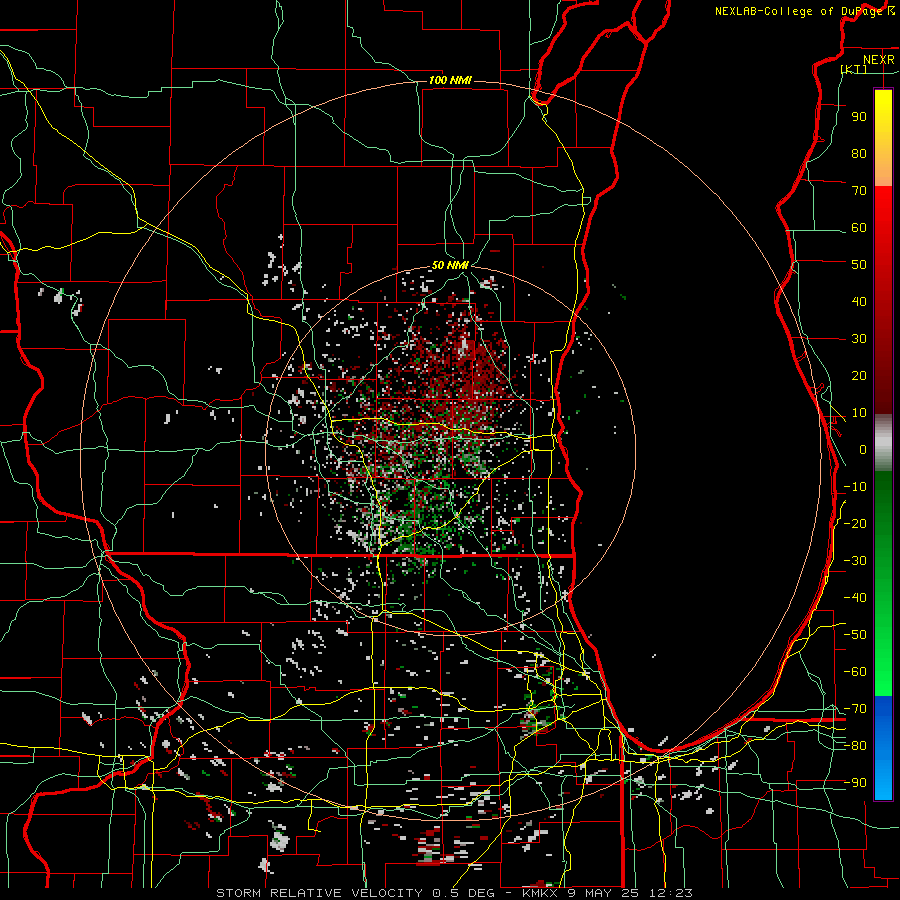The height and width of the screenshot is (900, 900).
Task: Click the 20 value on the velocity scale
Action: pos(859,376)
